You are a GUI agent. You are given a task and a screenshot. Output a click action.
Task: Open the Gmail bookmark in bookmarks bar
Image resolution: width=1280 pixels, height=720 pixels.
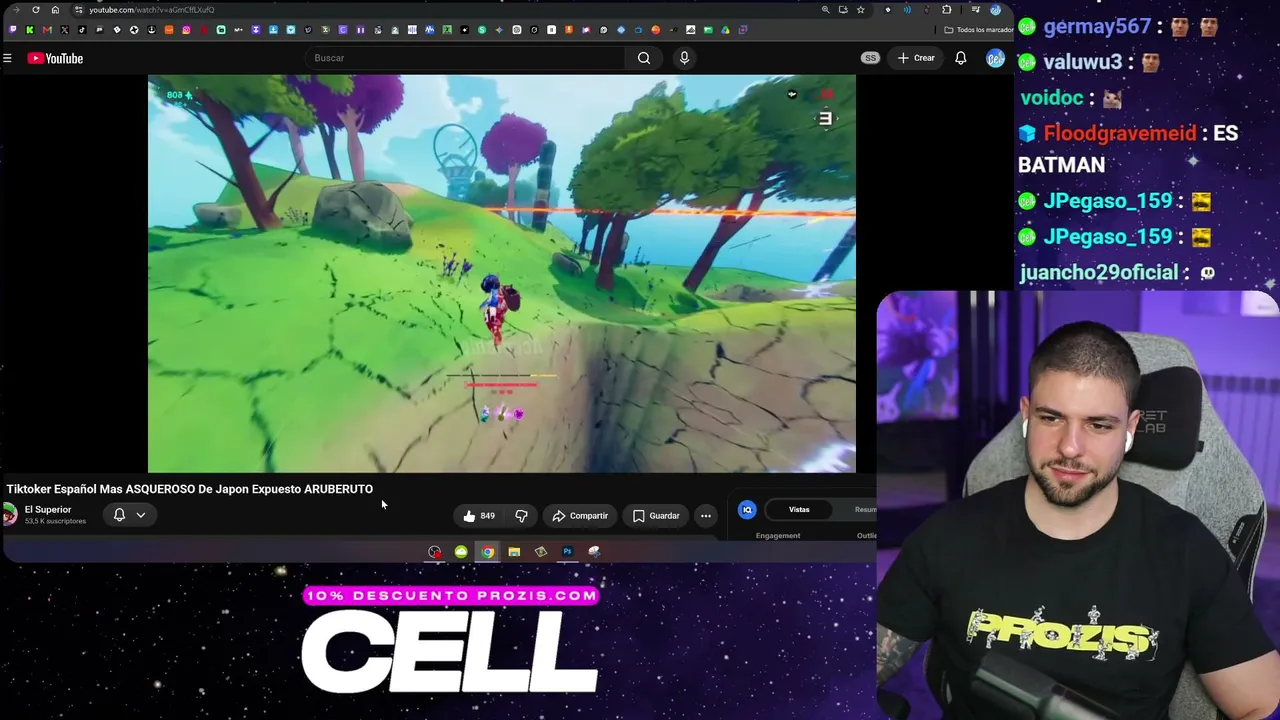tap(47, 30)
